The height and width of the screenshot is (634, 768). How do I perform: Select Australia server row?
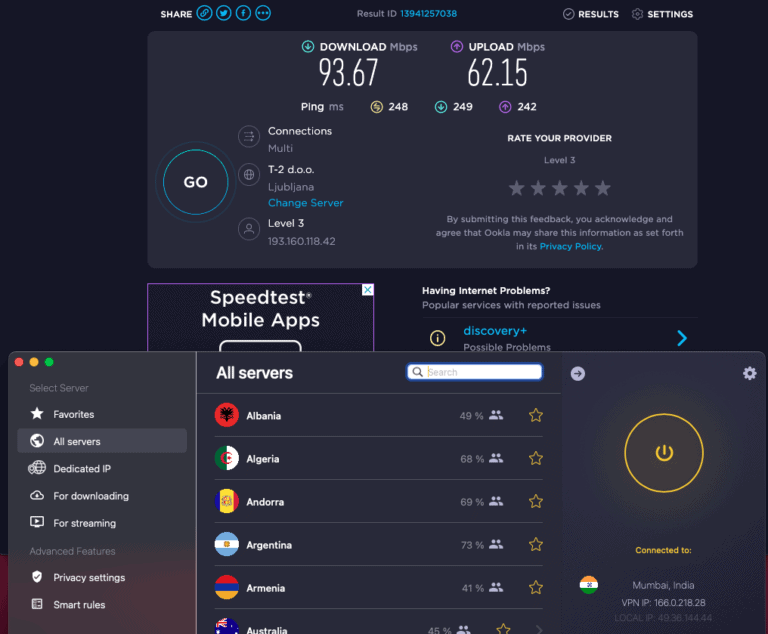coord(379,622)
